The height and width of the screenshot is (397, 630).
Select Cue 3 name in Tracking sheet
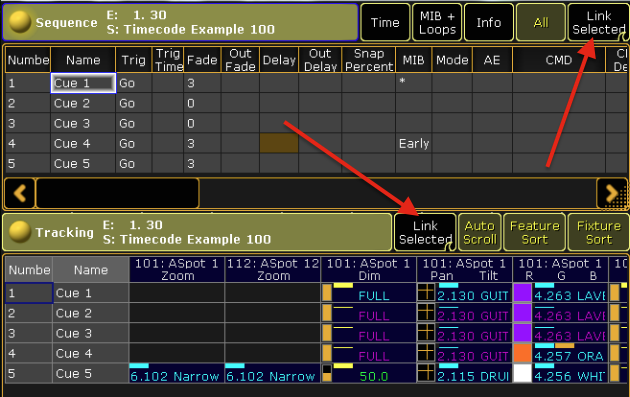91,333
